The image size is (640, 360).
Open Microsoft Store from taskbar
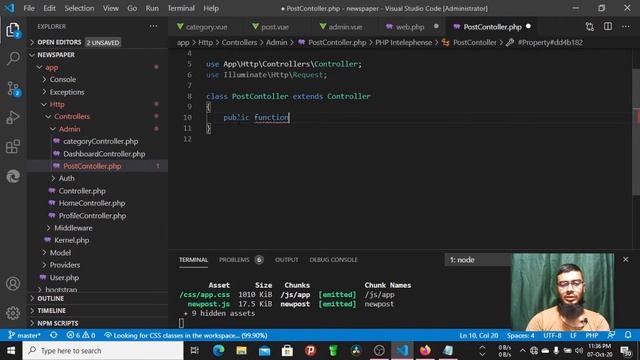point(287,351)
